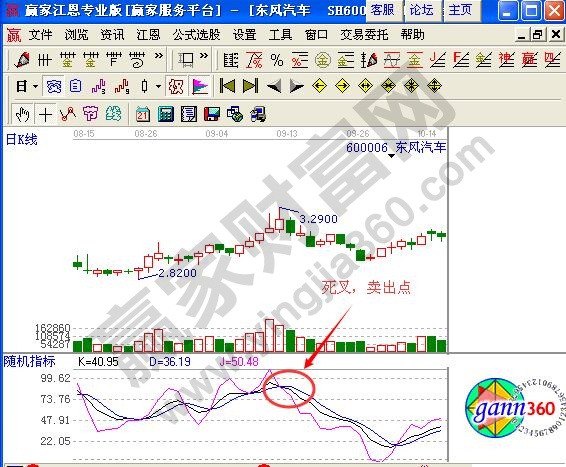Click the 日K线 chart label
This screenshot has width=566, height=467.
coord(22,139)
